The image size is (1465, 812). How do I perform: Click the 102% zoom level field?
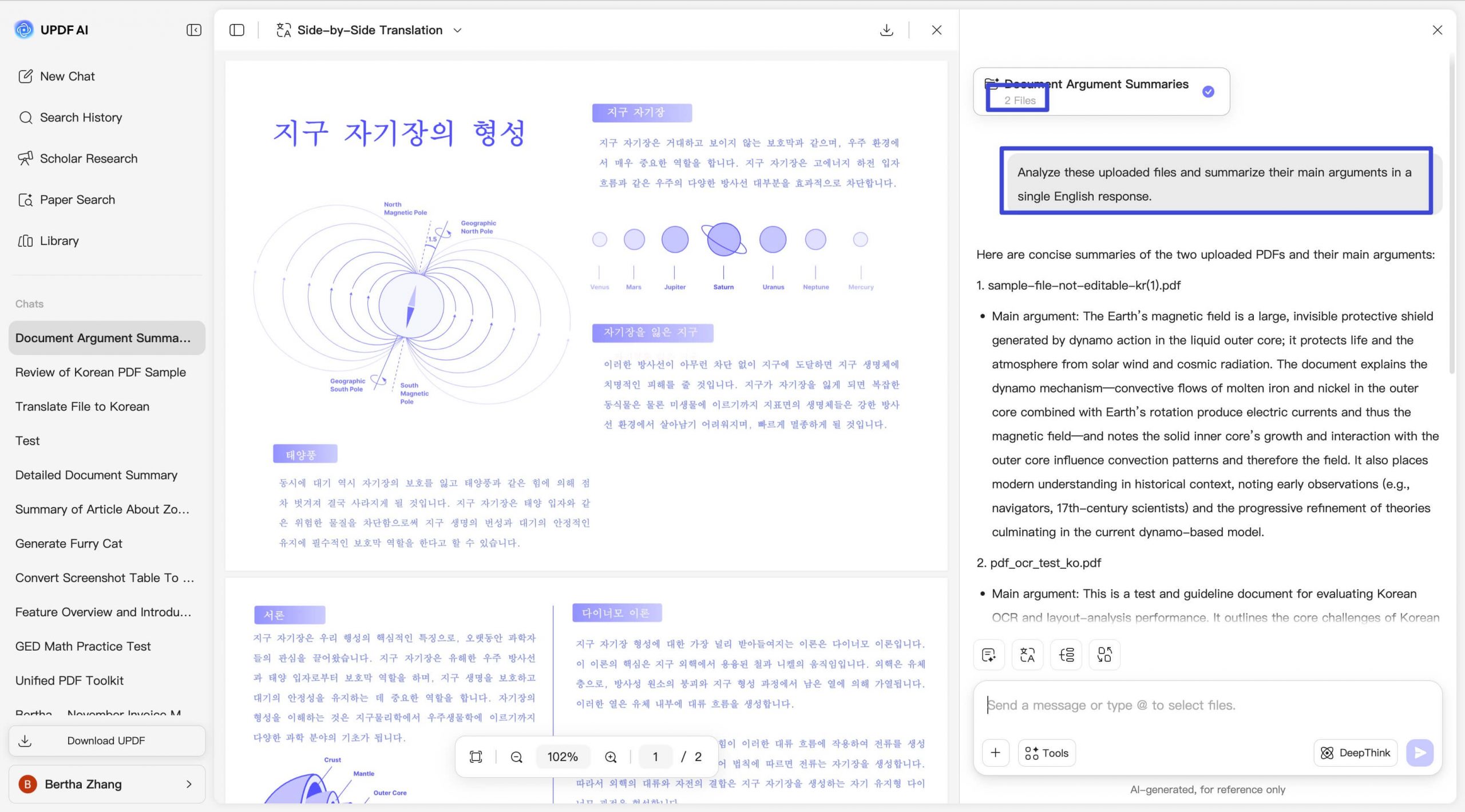coord(563,756)
